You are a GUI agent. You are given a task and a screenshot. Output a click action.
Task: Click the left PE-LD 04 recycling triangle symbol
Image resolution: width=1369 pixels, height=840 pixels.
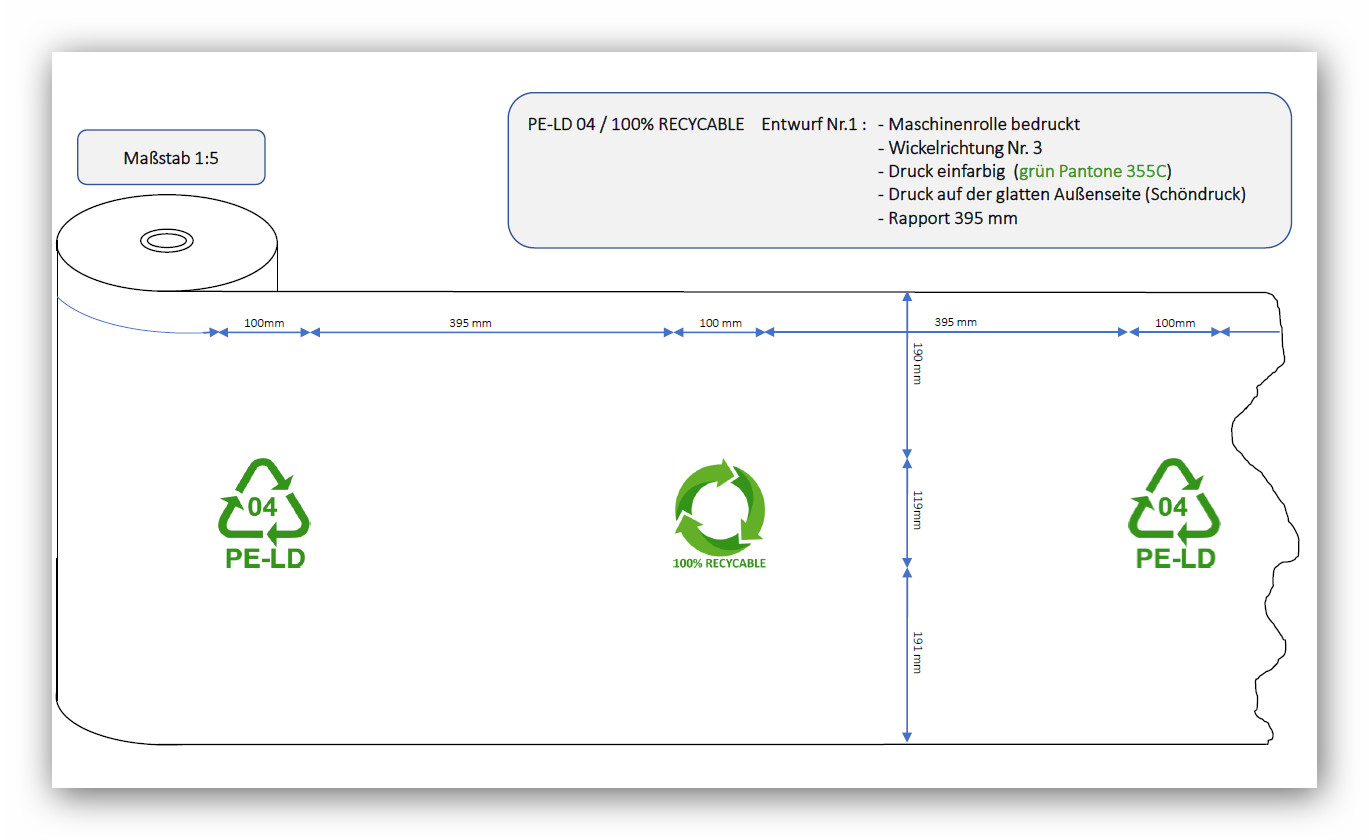(x=264, y=499)
